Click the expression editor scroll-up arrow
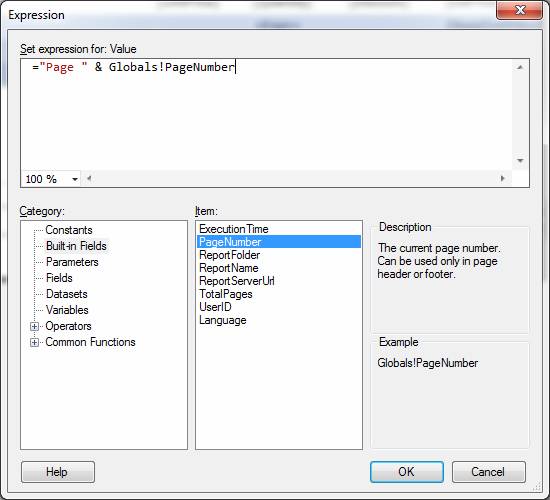550x500 pixels. click(520, 67)
